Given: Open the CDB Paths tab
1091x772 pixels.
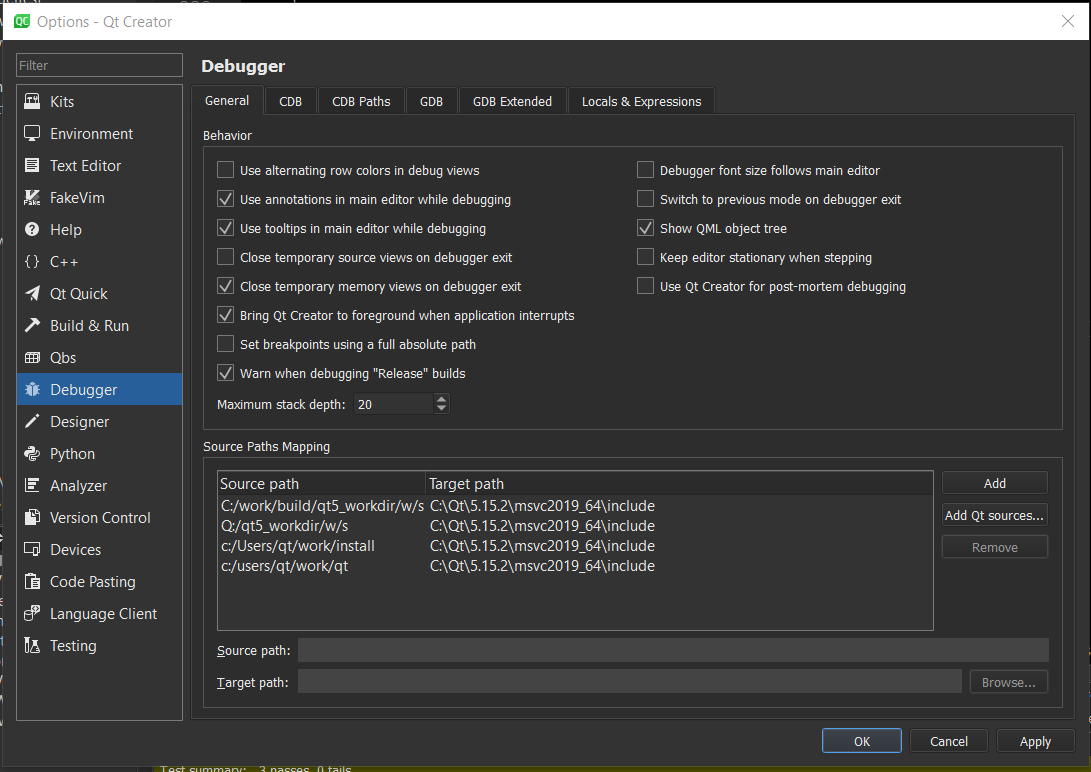Looking at the screenshot, I should click(361, 102).
